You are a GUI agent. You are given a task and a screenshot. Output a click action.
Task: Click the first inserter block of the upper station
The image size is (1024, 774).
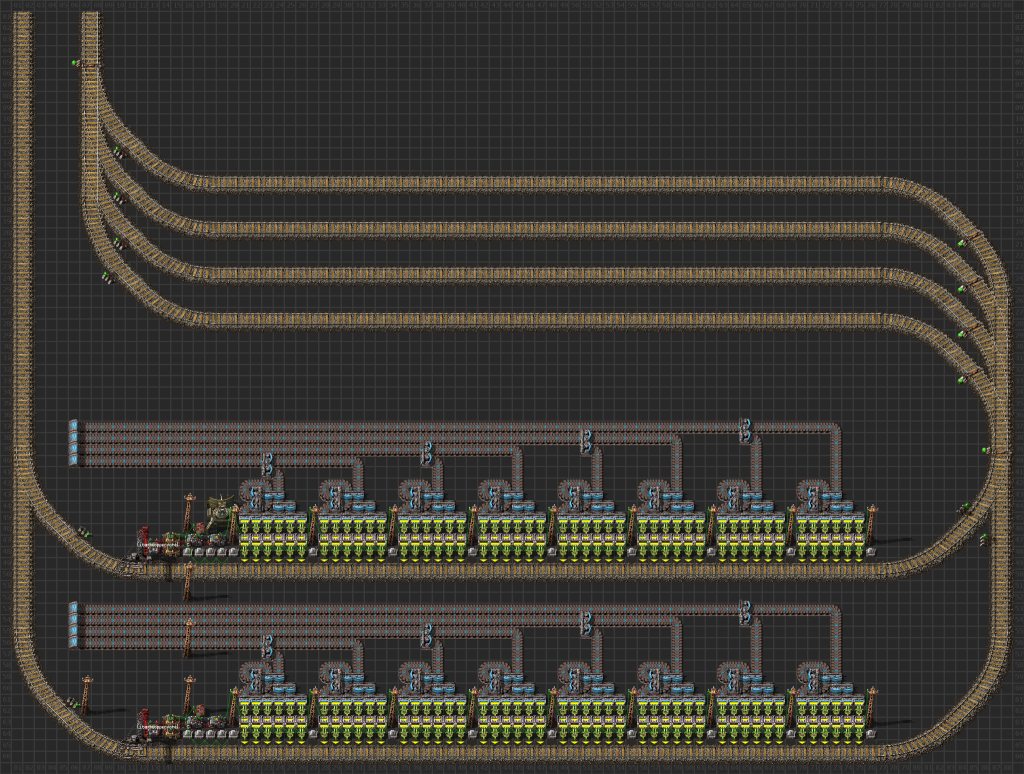pos(269,537)
